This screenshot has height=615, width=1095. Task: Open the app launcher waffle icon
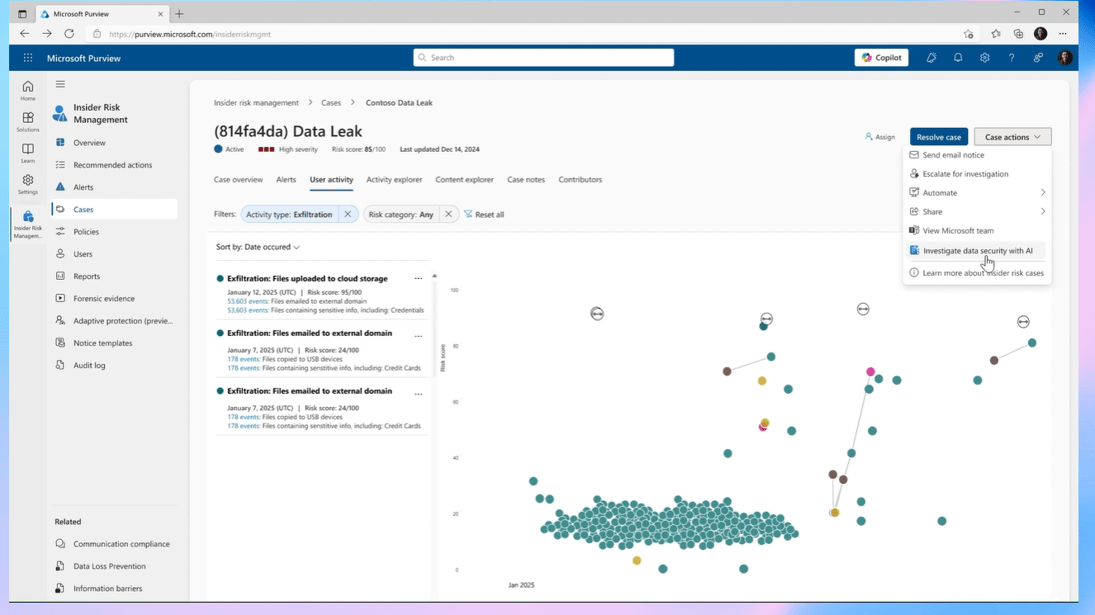point(28,58)
